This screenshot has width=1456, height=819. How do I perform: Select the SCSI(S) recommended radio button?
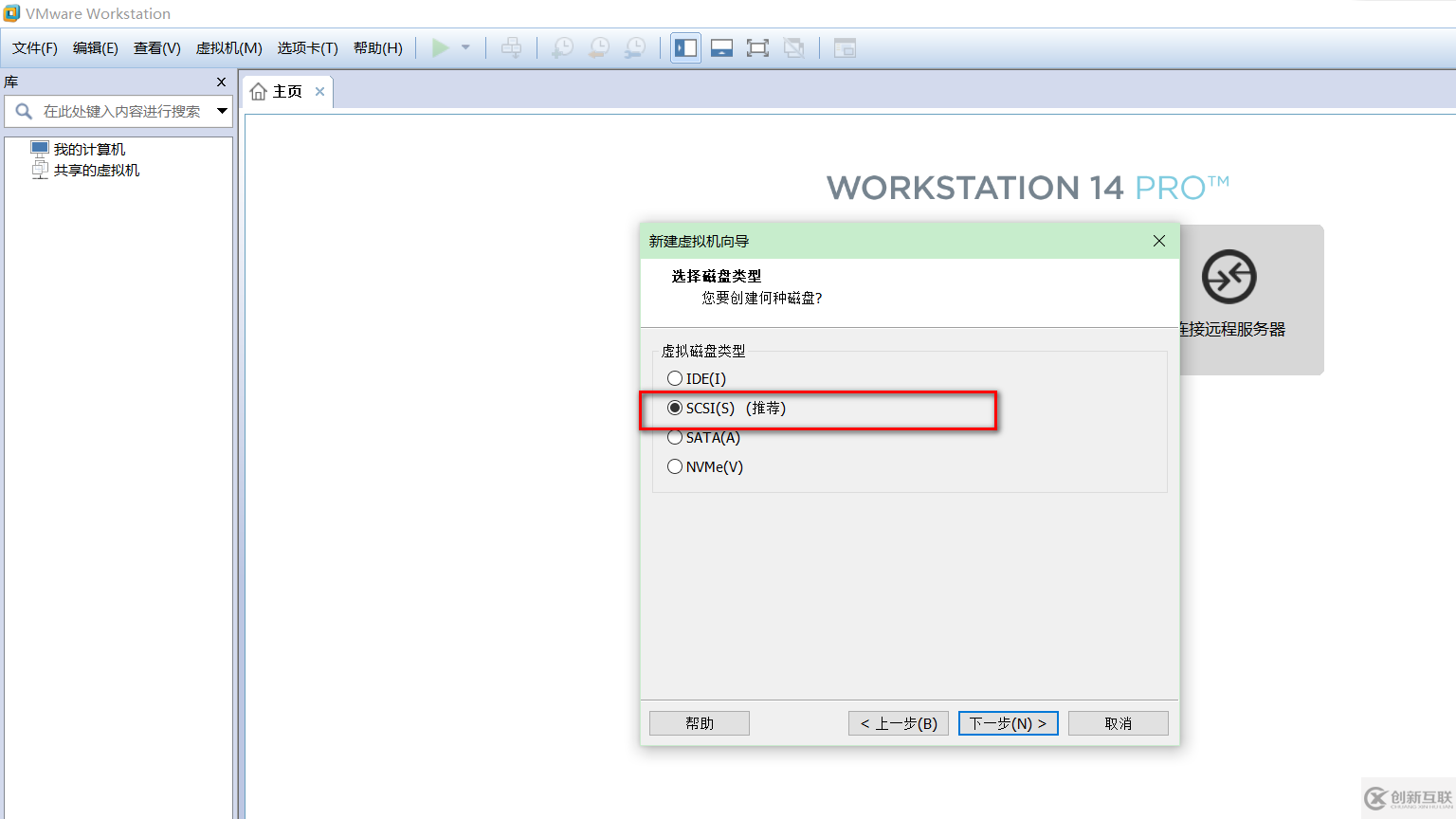click(x=675, y=408)
